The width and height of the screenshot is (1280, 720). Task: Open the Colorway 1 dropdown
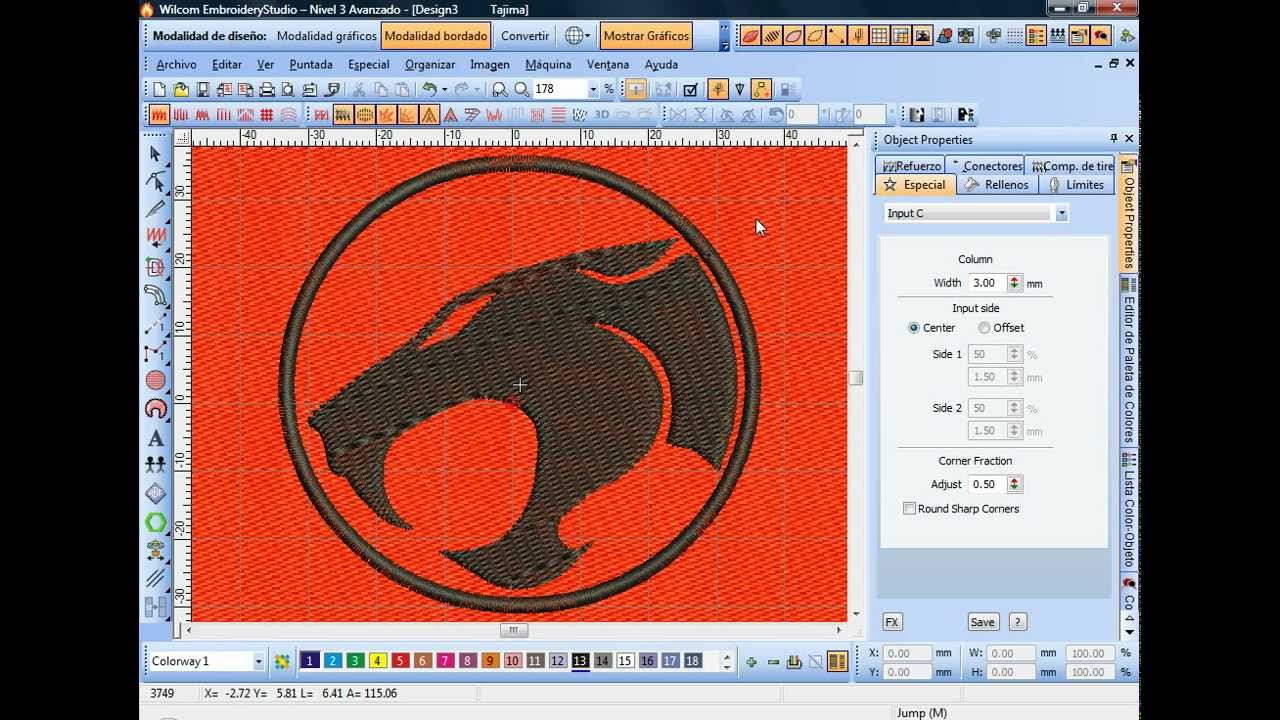[x=258, y=661]
